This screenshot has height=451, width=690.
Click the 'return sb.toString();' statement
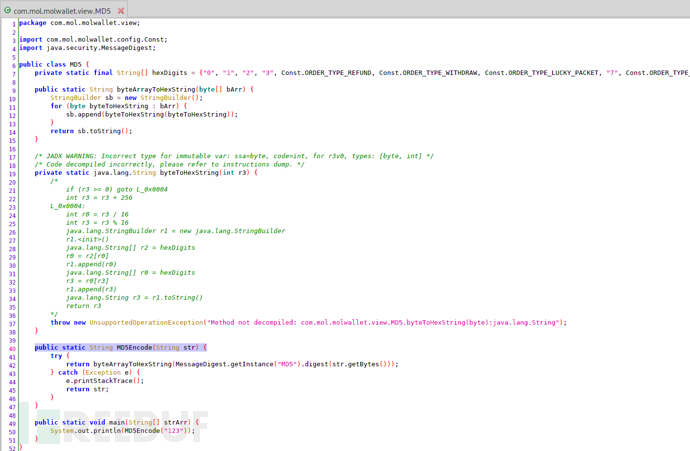pos(91,131)
